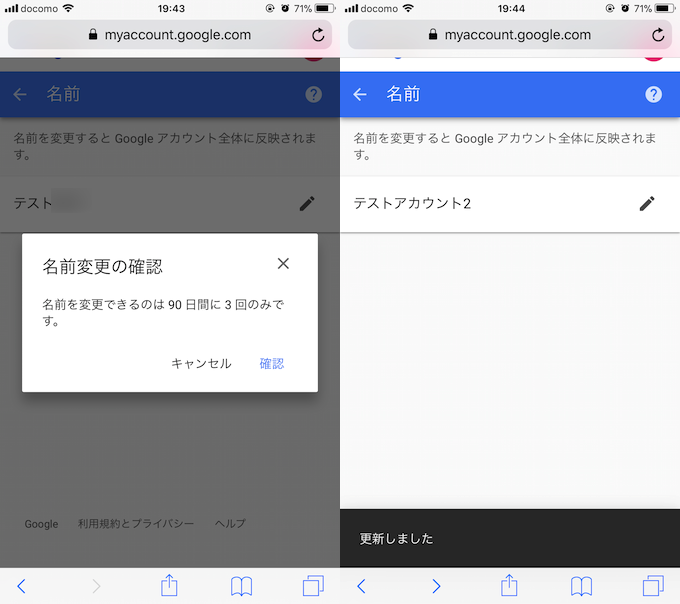Go back using the arrow next to 名前 on right screen
Image resolution: width=680 pixels, height=604 pixels.
click(x=360, y=95)
